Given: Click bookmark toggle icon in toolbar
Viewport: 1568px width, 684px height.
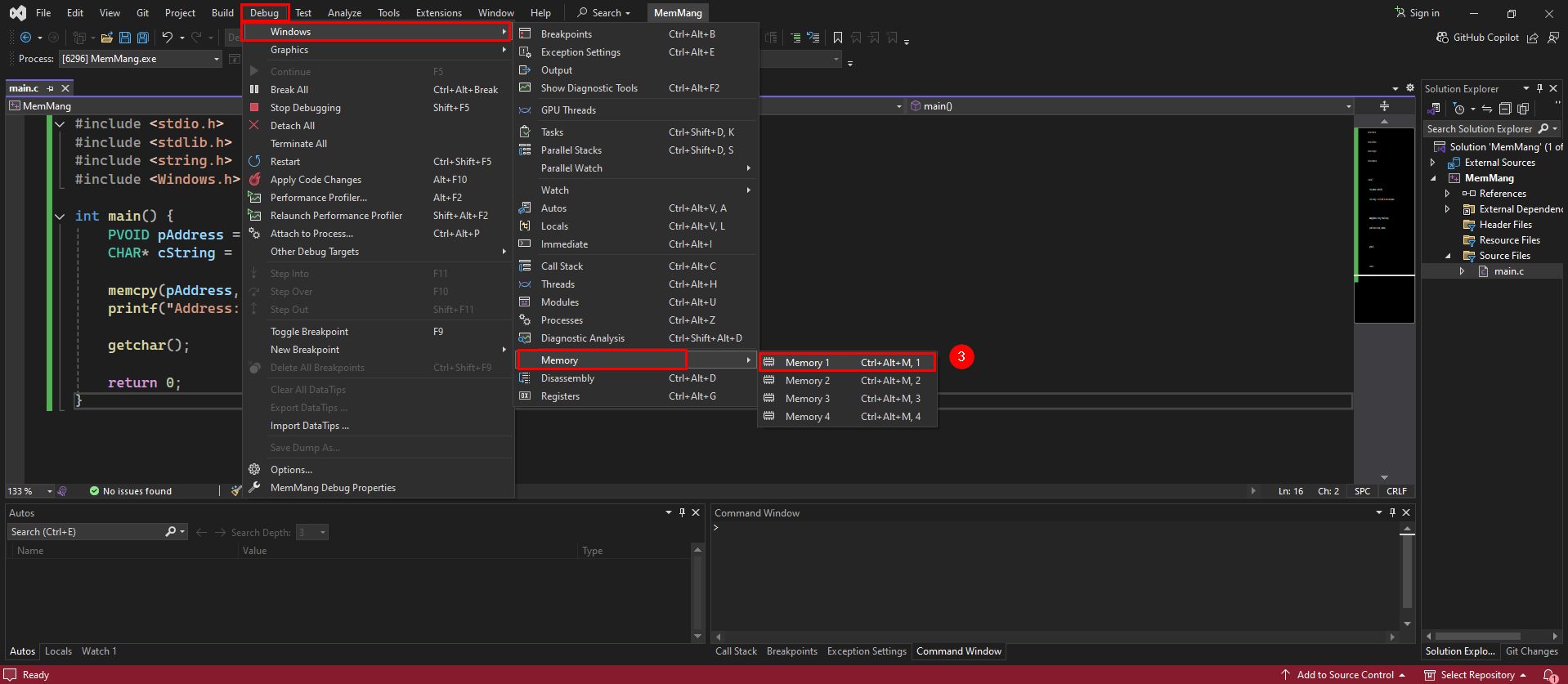Looking at the screenshot, I should coord(838,38).
